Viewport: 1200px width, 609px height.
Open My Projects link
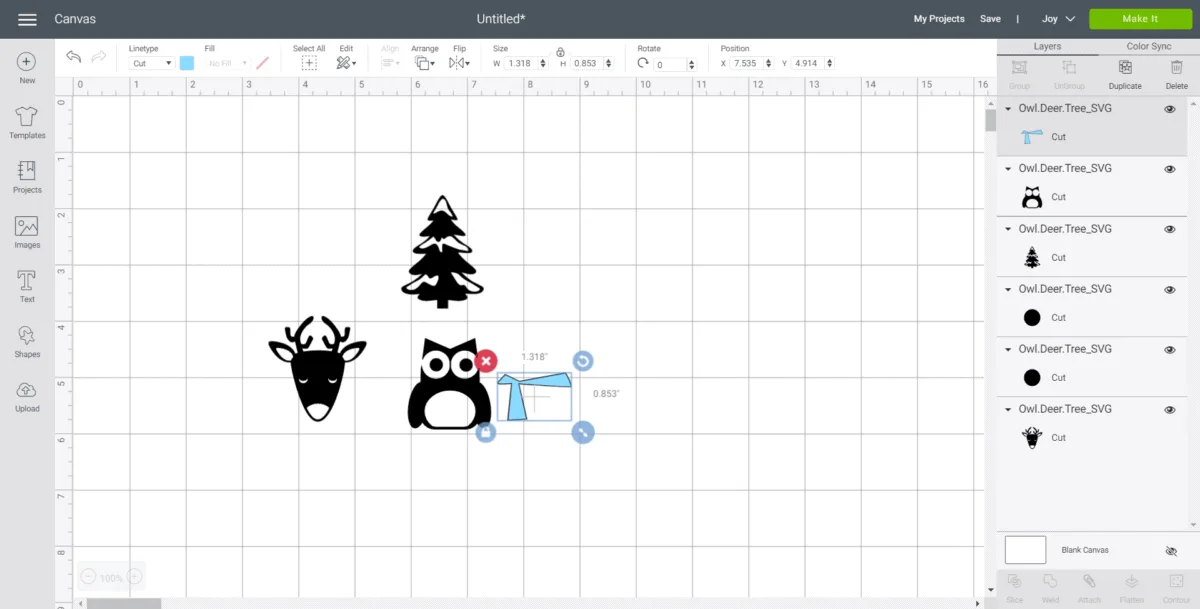tap(938, 19)
